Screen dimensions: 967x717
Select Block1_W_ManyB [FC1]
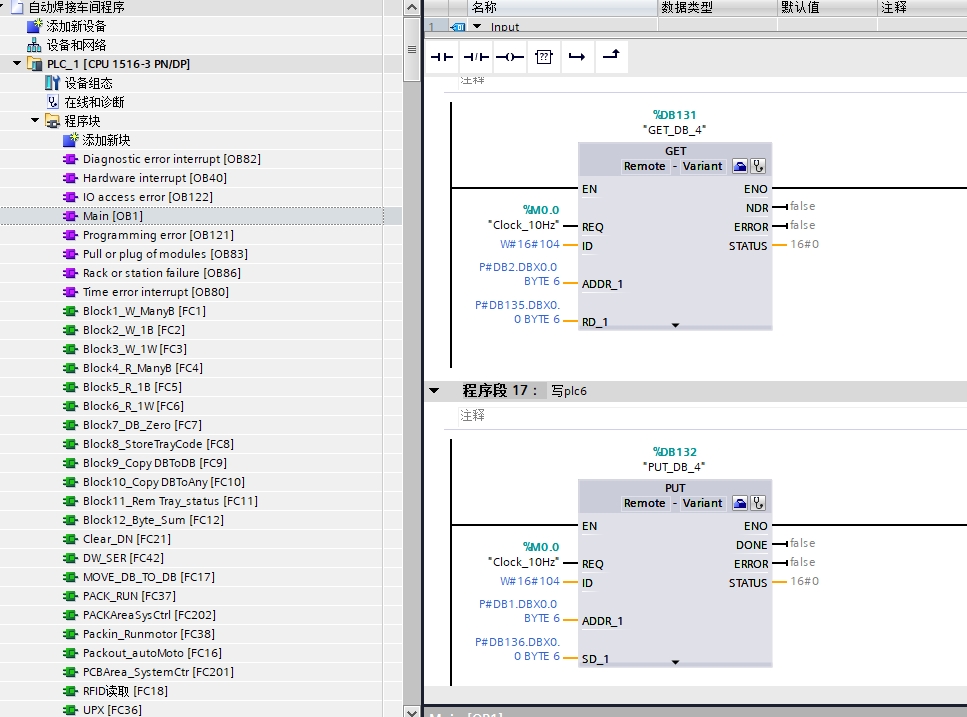(144, 311)
